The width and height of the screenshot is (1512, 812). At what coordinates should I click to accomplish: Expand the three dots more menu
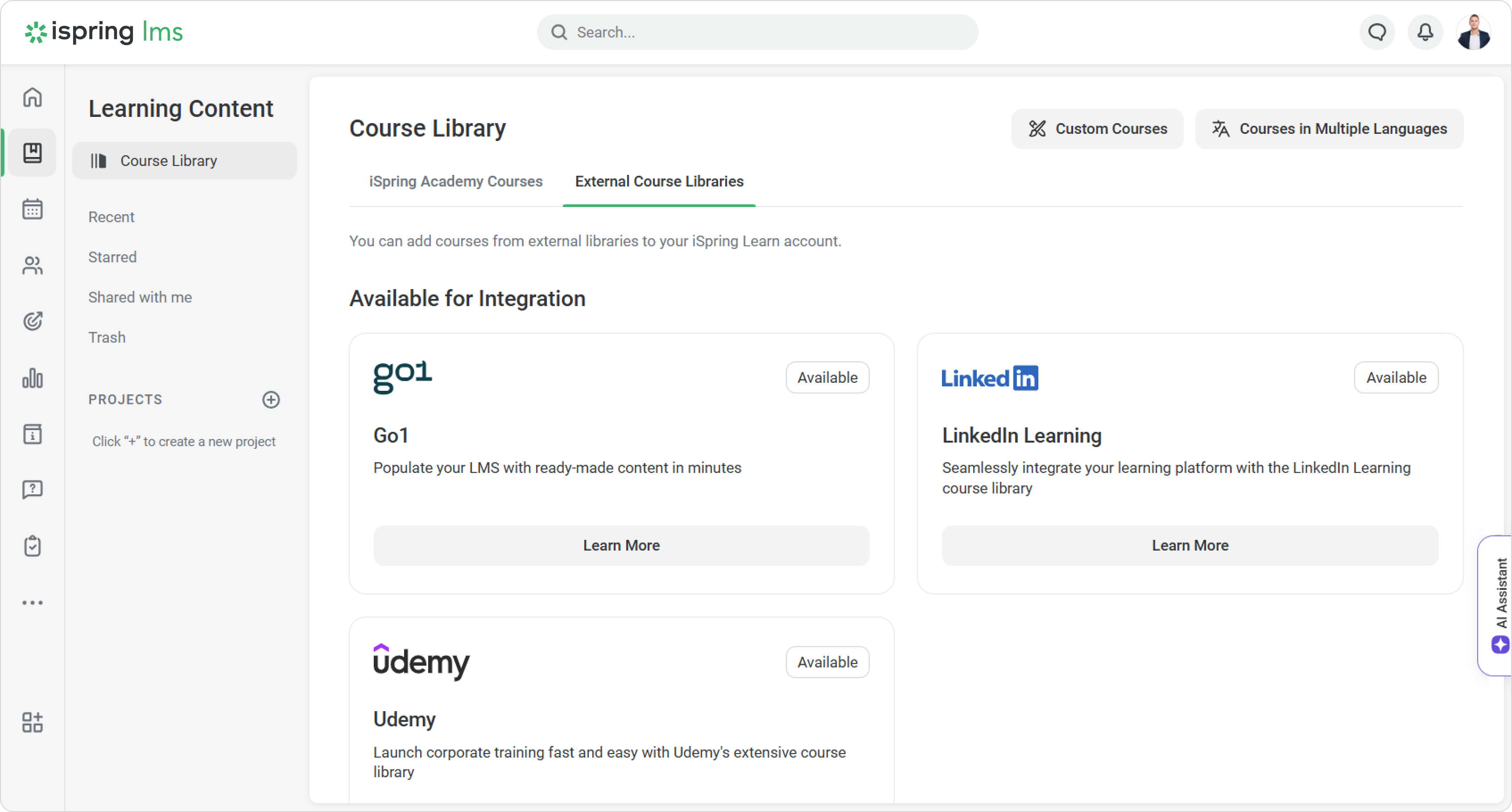[x=32, y=602]
